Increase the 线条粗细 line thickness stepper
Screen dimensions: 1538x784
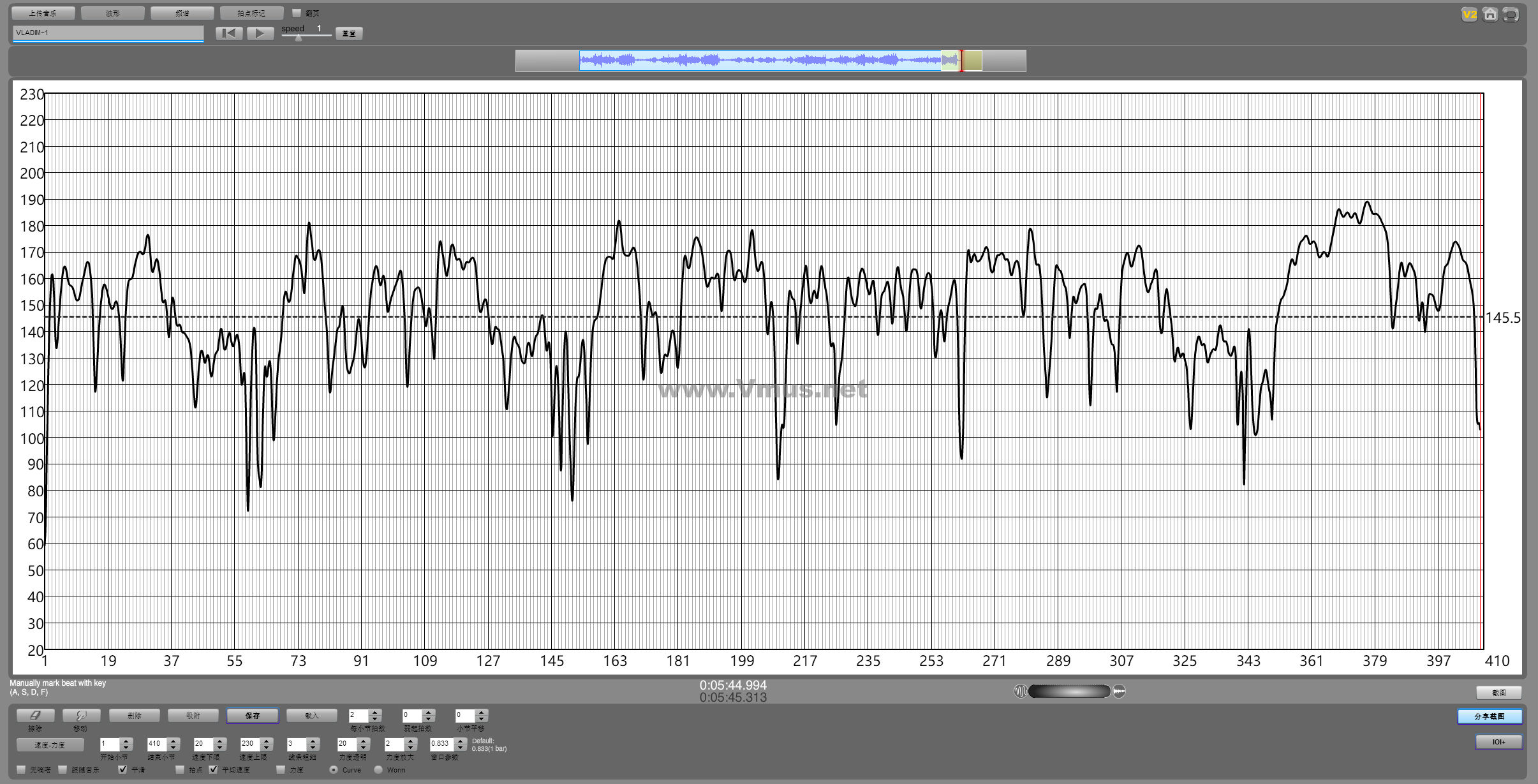tap(313, 741)
